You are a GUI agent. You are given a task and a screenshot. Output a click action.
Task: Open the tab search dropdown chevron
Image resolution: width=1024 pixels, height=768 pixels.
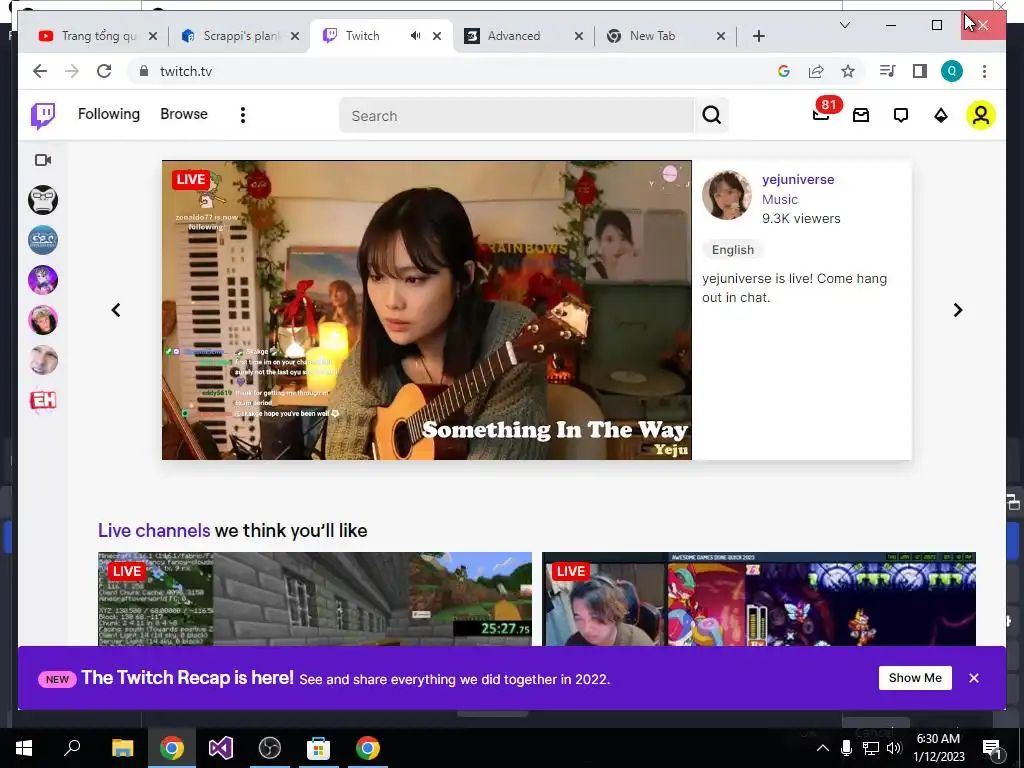click(844, 25)
